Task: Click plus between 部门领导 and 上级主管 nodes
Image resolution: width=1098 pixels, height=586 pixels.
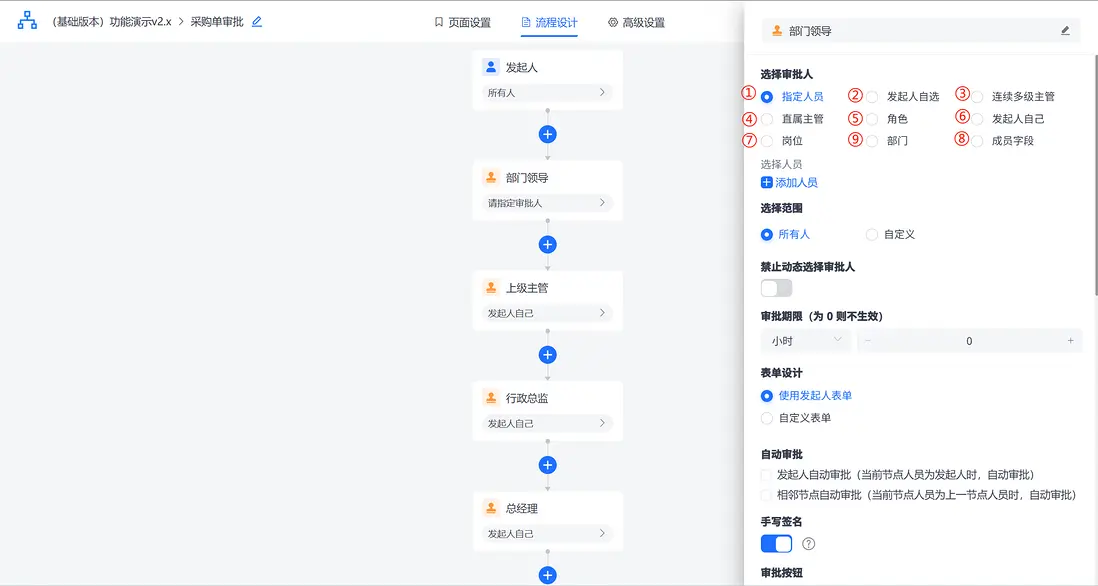Action: coord(547,244)
